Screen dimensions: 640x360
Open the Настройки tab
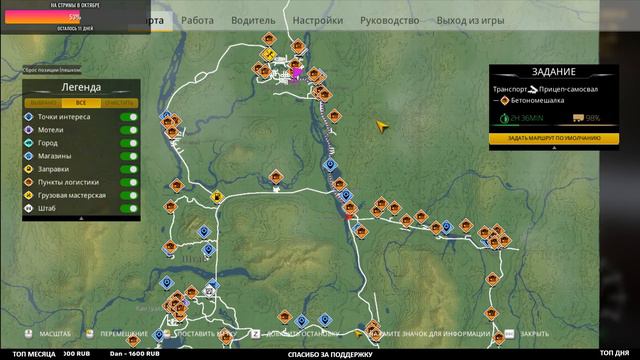click(318, 20)
